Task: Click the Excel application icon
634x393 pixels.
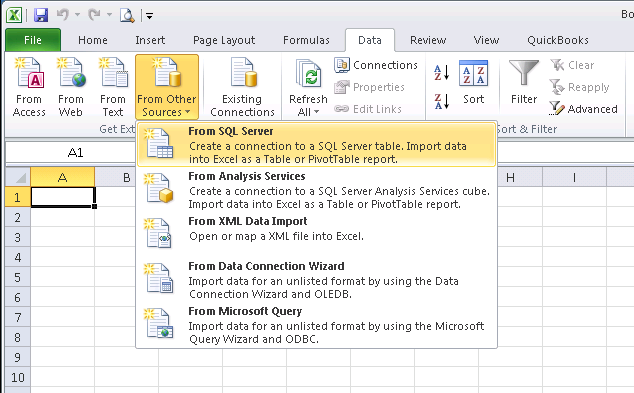Action: coord(14,15)
